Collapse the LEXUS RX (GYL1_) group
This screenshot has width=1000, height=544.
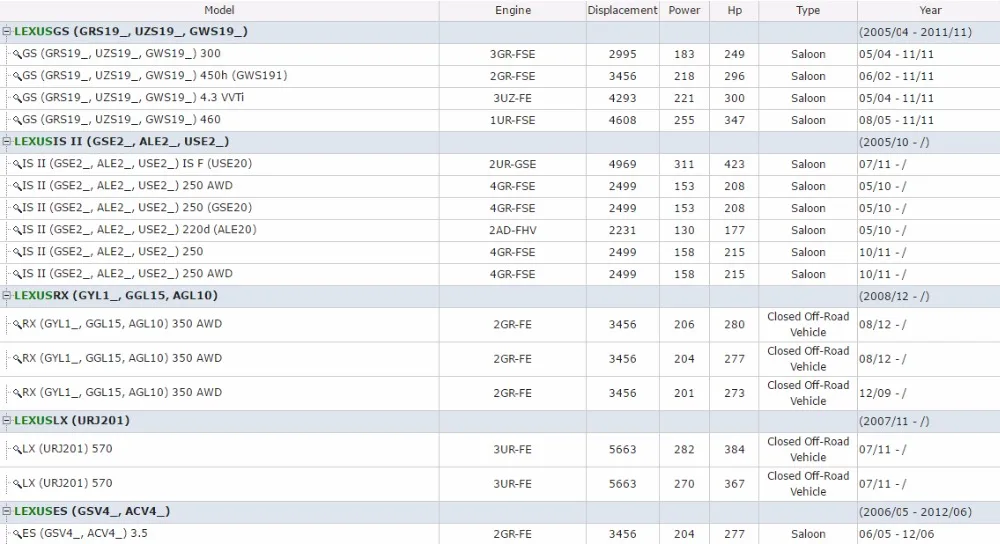(6, 295)
